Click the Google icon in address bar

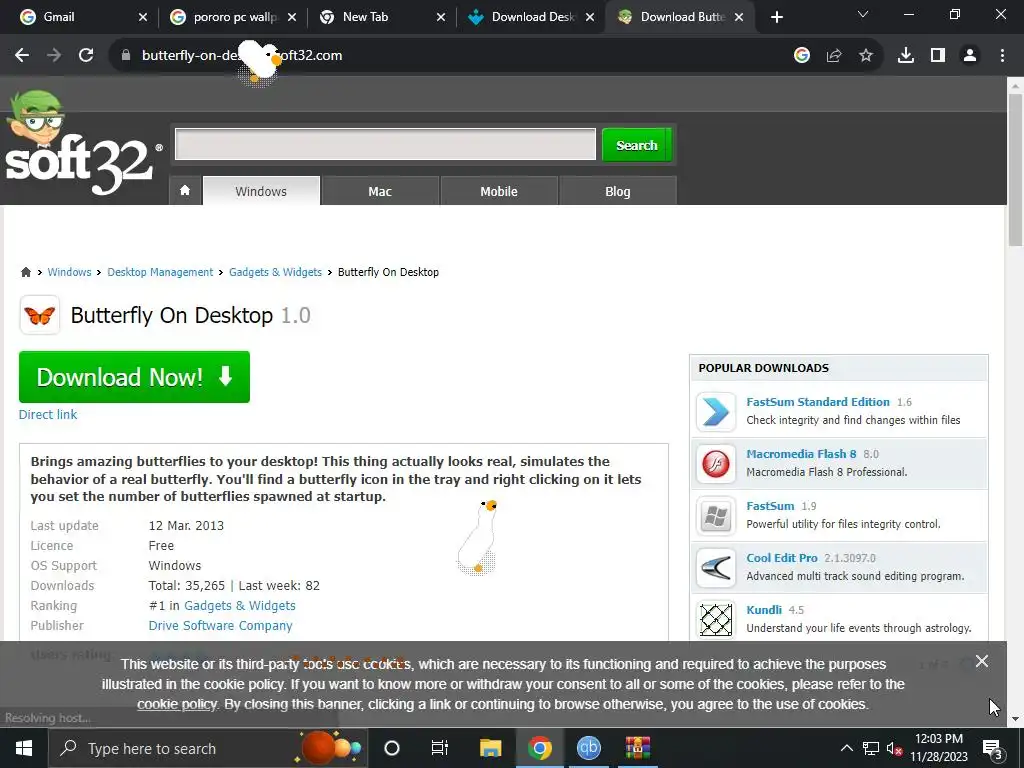[802, 56]
